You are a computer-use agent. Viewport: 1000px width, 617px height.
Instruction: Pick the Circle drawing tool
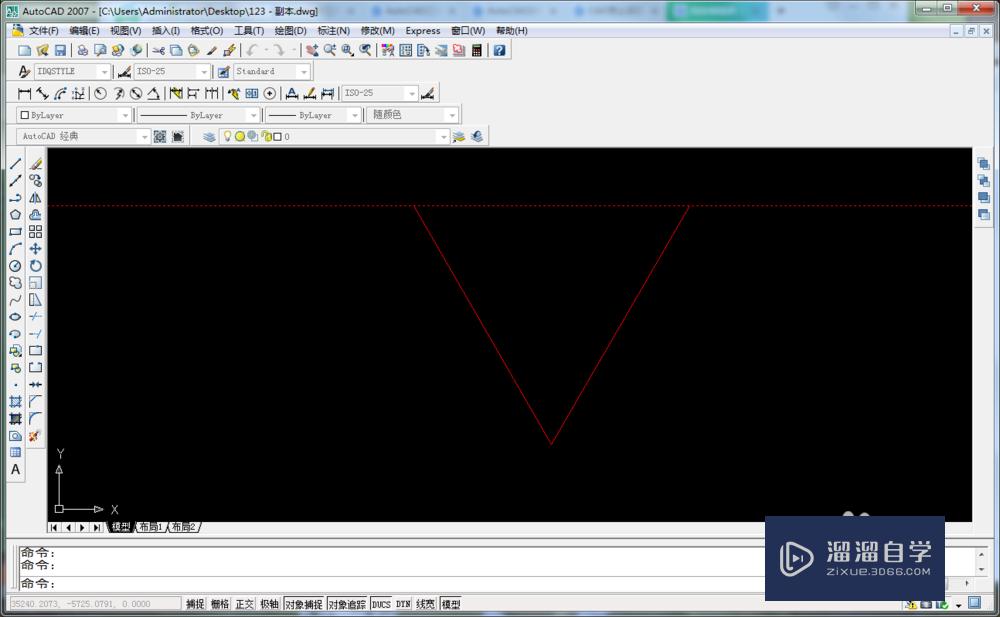[x=15, y=265]
